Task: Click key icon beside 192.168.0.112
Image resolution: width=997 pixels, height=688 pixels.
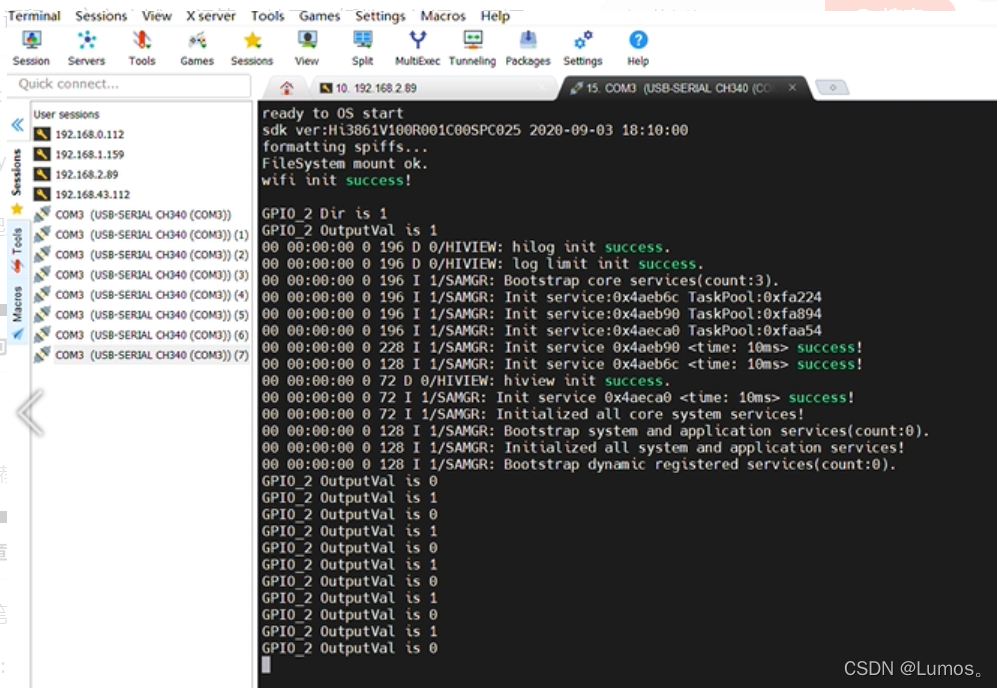Action: click(x=42, y=134)
